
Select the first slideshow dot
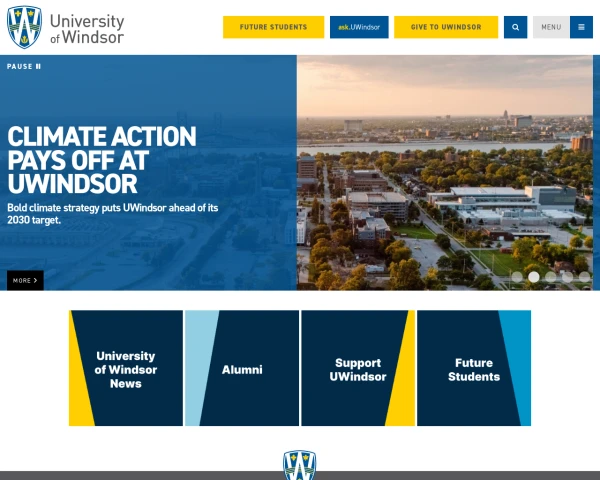coord(517,277)
